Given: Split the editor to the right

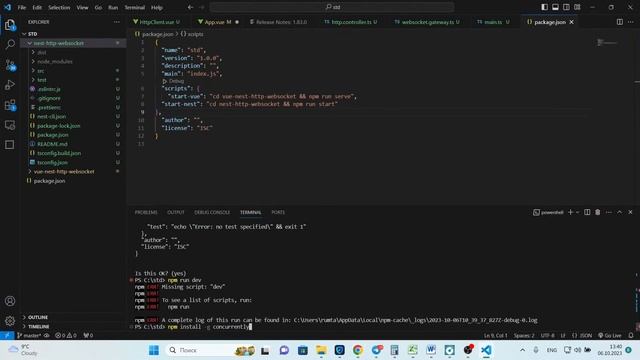Looking at the screenshot, I should coord(620,22).
